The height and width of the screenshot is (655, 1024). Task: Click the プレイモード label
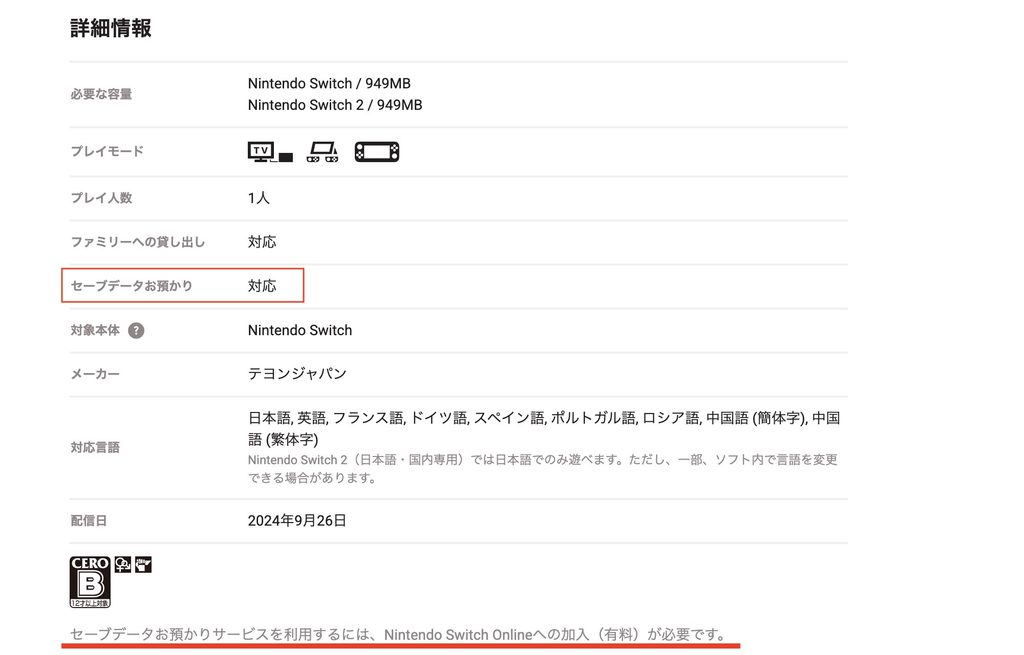[107, 152]
